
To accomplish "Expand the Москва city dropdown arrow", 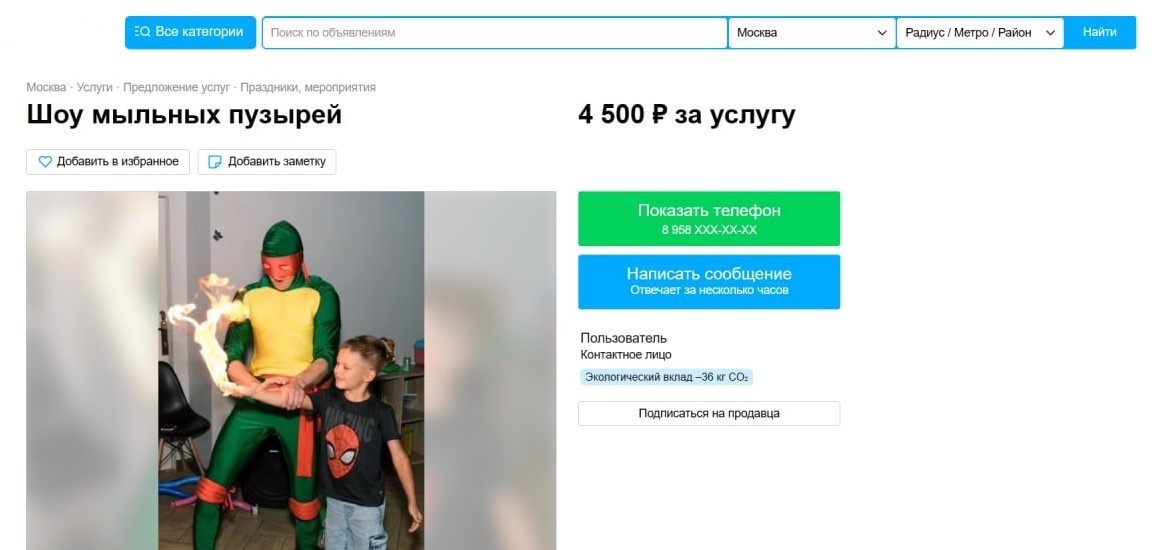I will coord(882,33).
